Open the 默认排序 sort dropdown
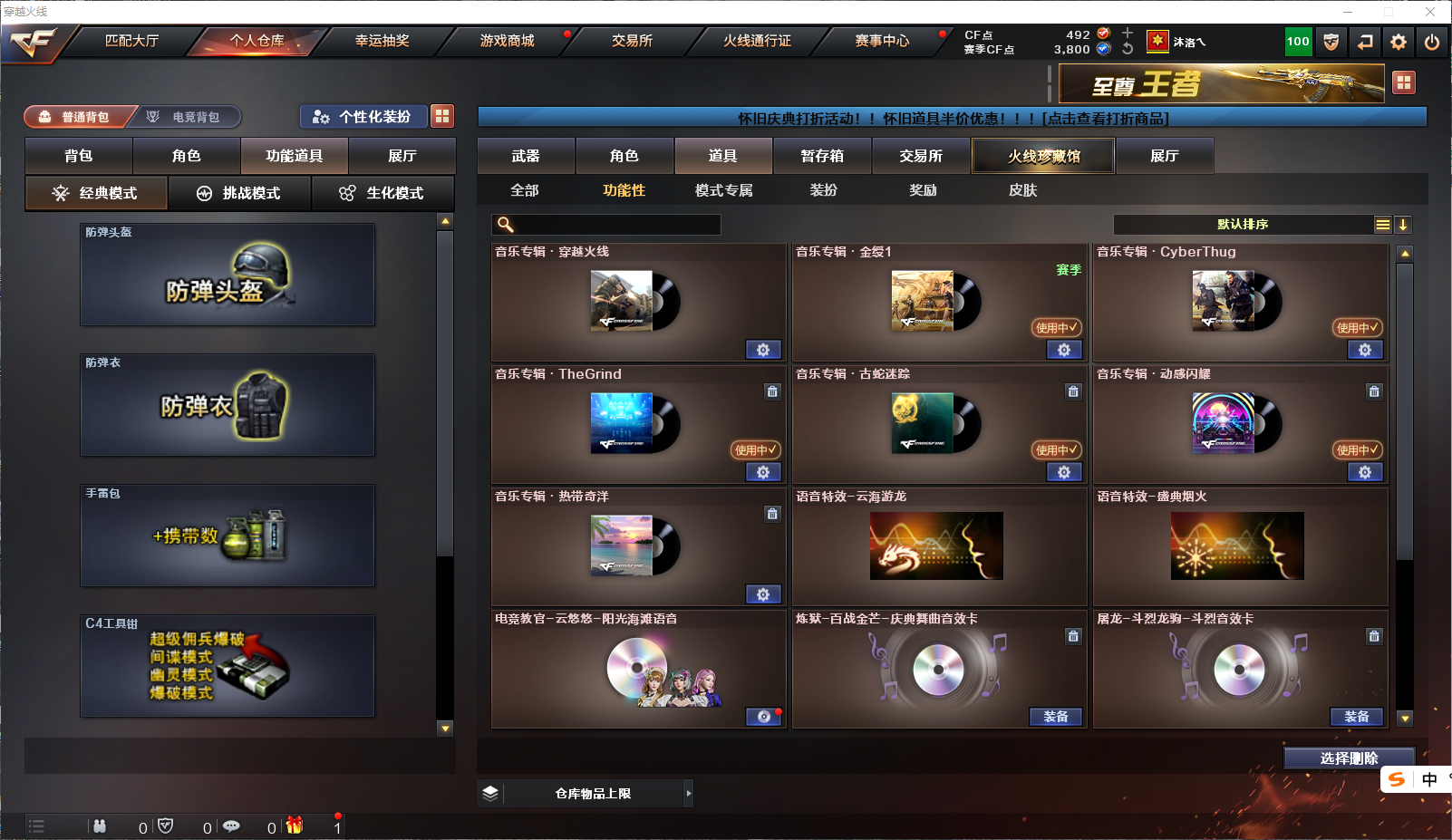 click(x=1243, y=225)
